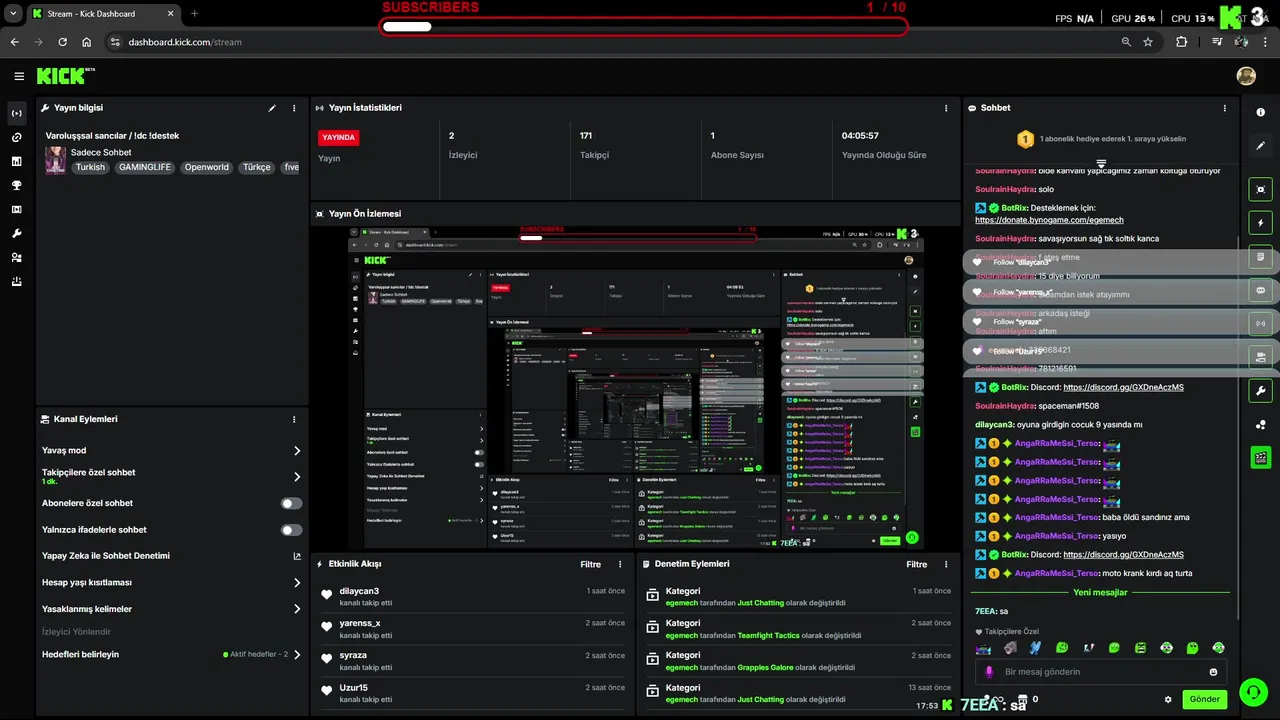Click the Openworld tag chip

(x=207, y=167)
